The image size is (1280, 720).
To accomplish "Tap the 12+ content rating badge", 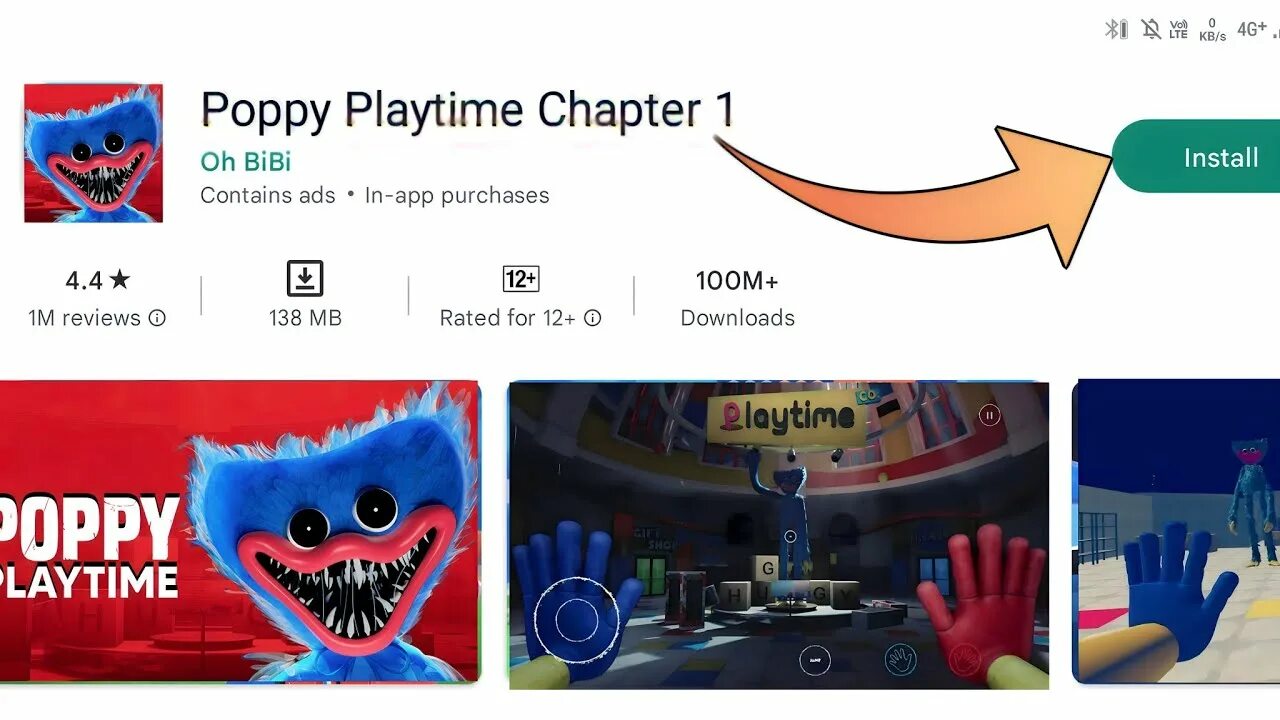I will (521, 279).
